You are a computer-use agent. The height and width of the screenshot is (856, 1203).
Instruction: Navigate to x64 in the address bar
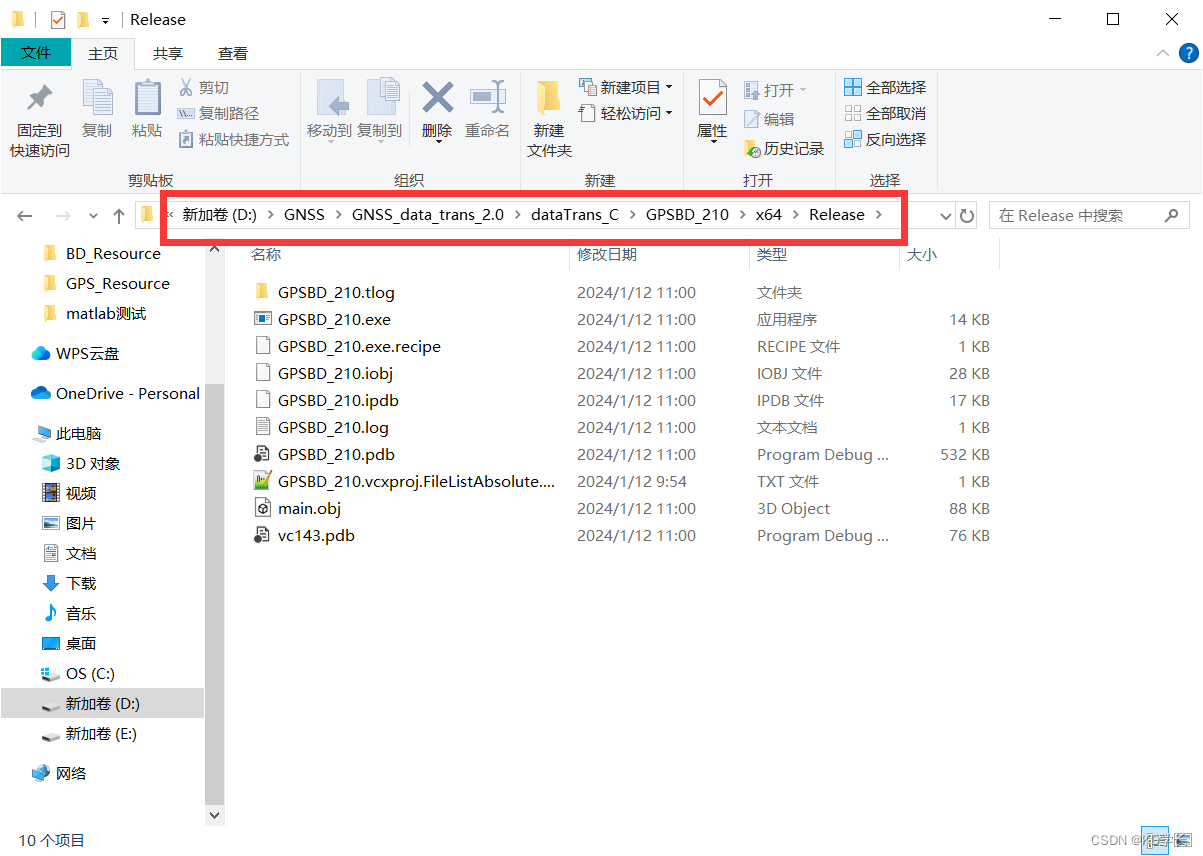tap(769, 214)
